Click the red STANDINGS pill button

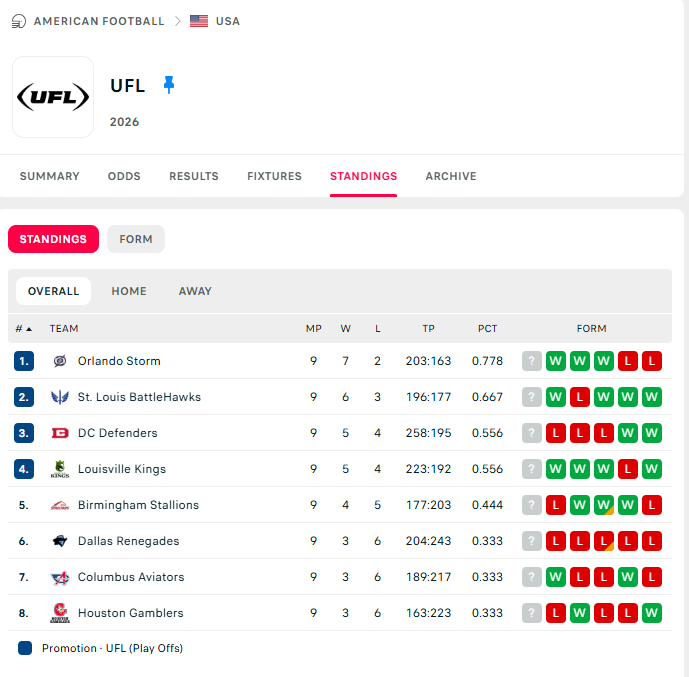coord(53,239)
